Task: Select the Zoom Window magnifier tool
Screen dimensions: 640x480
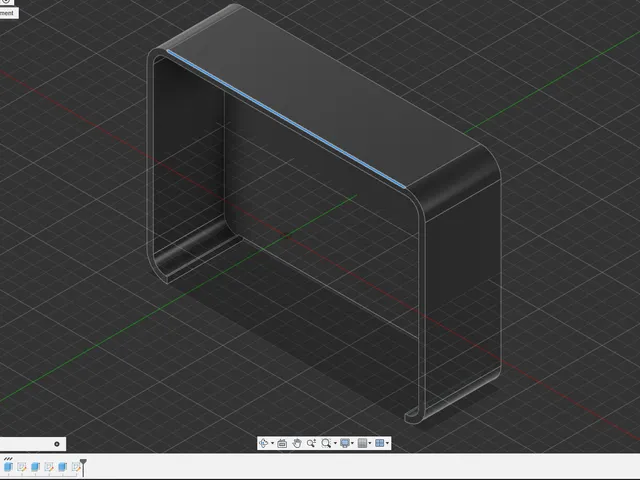Action: pos(326,443)
